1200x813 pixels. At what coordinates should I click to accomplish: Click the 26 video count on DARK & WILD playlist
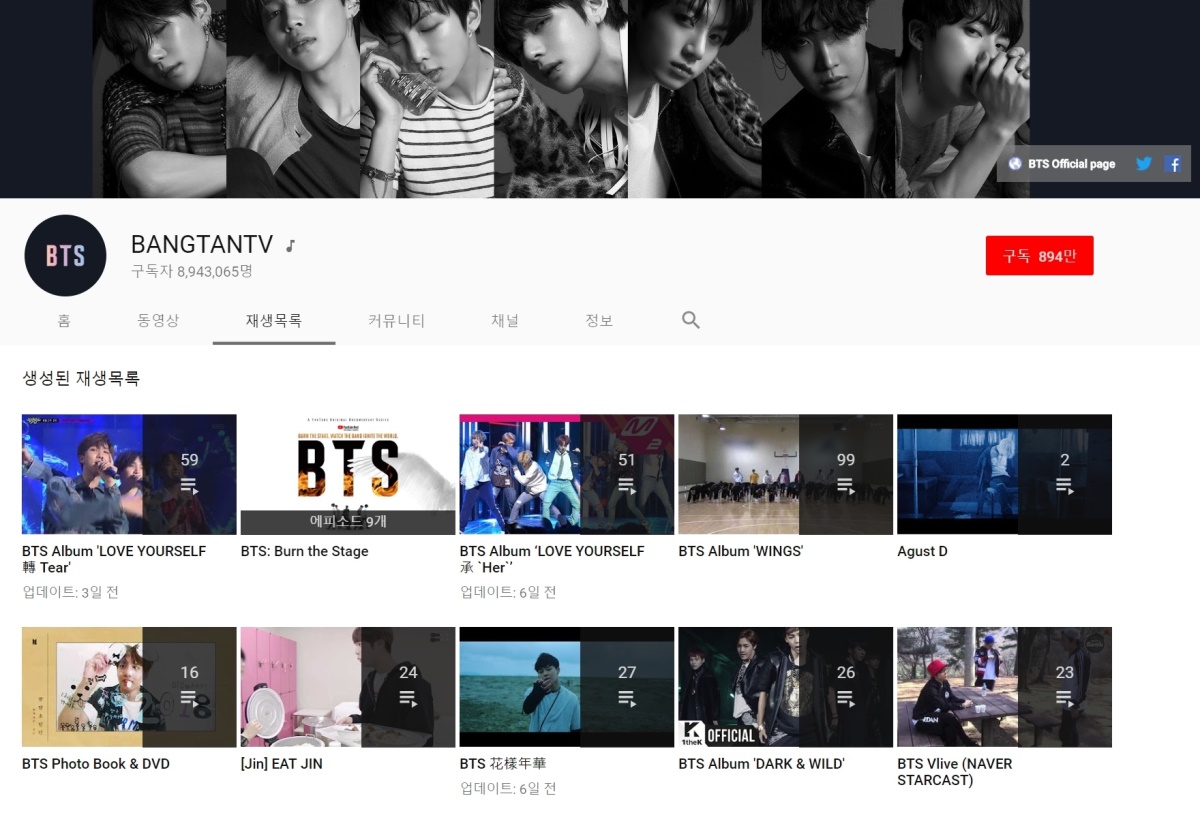tap(846, 672)
